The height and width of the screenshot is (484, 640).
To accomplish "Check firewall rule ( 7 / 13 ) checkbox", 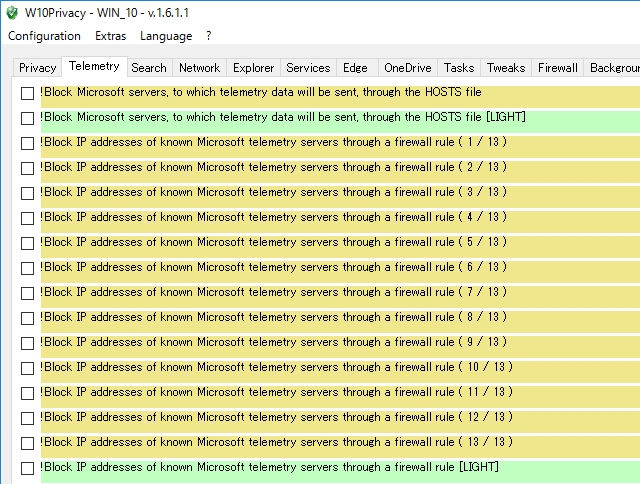I will click(27, 293).
